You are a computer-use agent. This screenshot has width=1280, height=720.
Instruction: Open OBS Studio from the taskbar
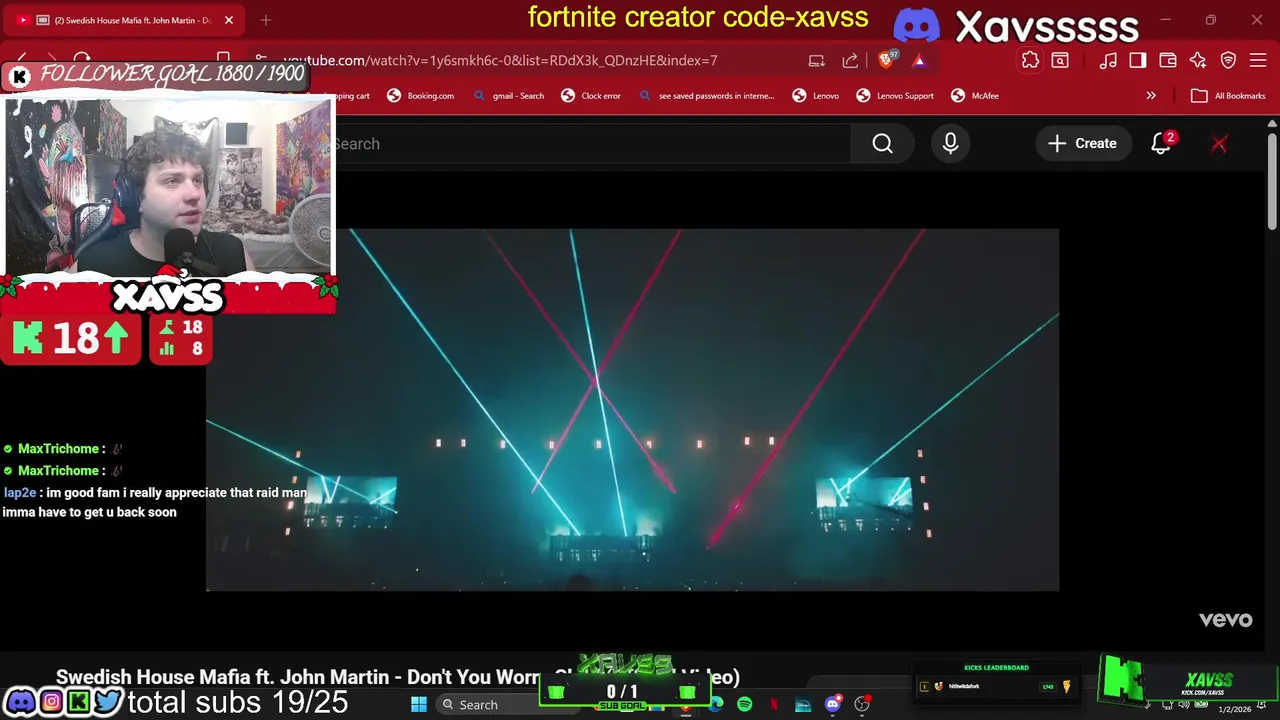point(862,704)
